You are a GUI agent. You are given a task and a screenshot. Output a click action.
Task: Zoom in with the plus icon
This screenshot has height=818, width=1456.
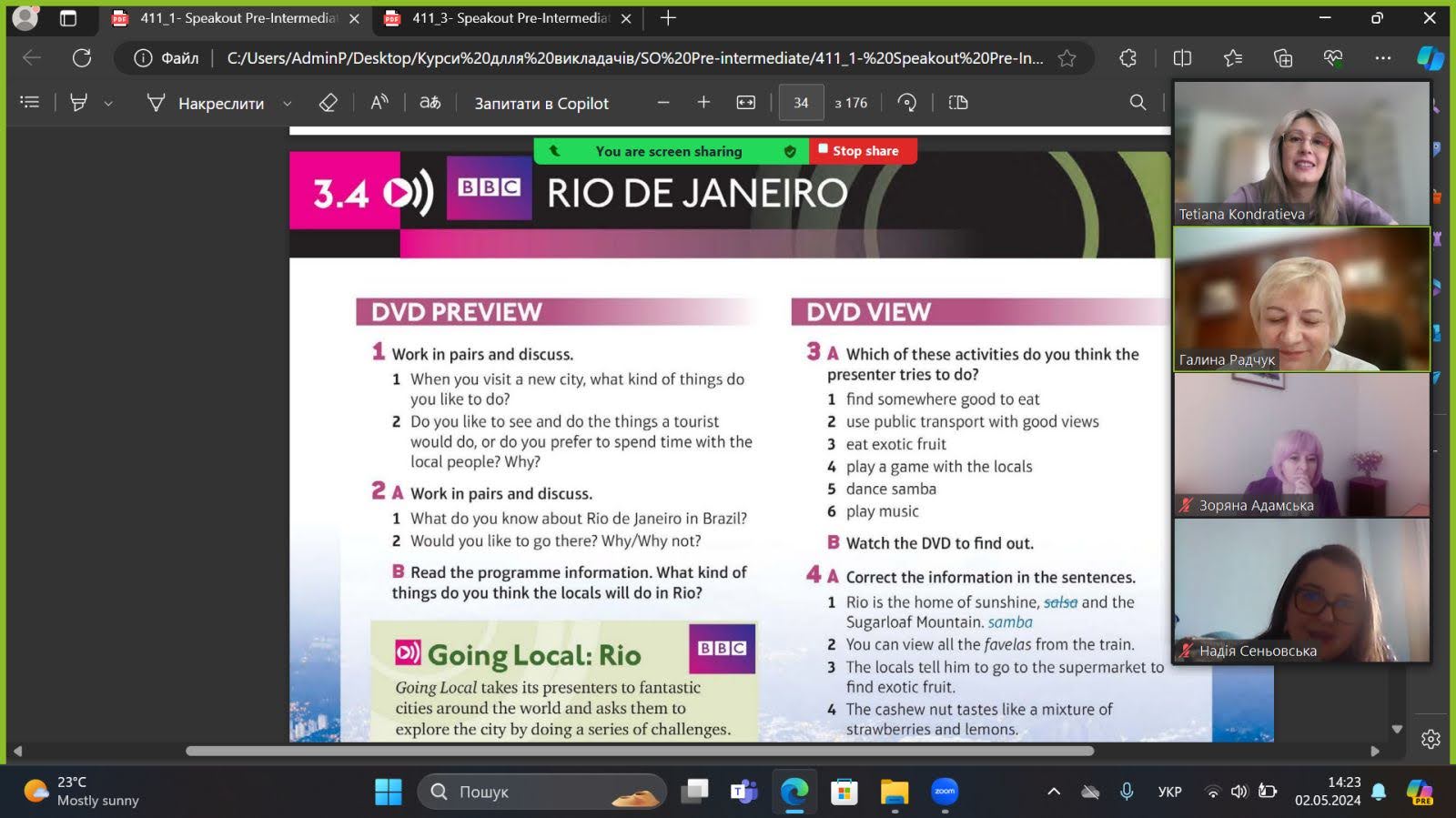[703, 103]
